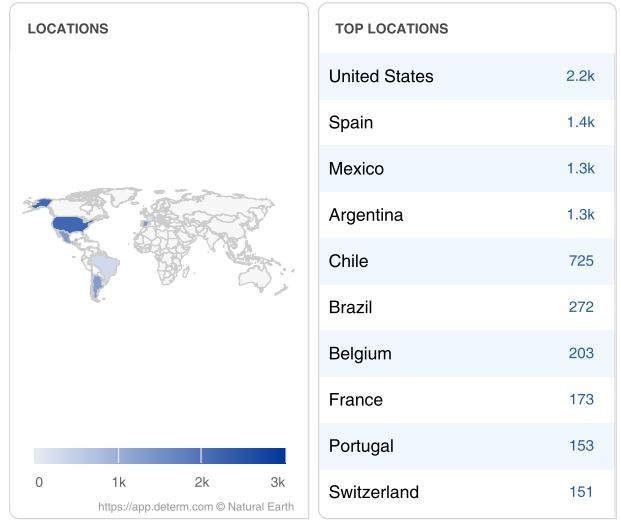621x525 pixels.
Task: Select the Belgium row
Action: click(x=467, y=354)
